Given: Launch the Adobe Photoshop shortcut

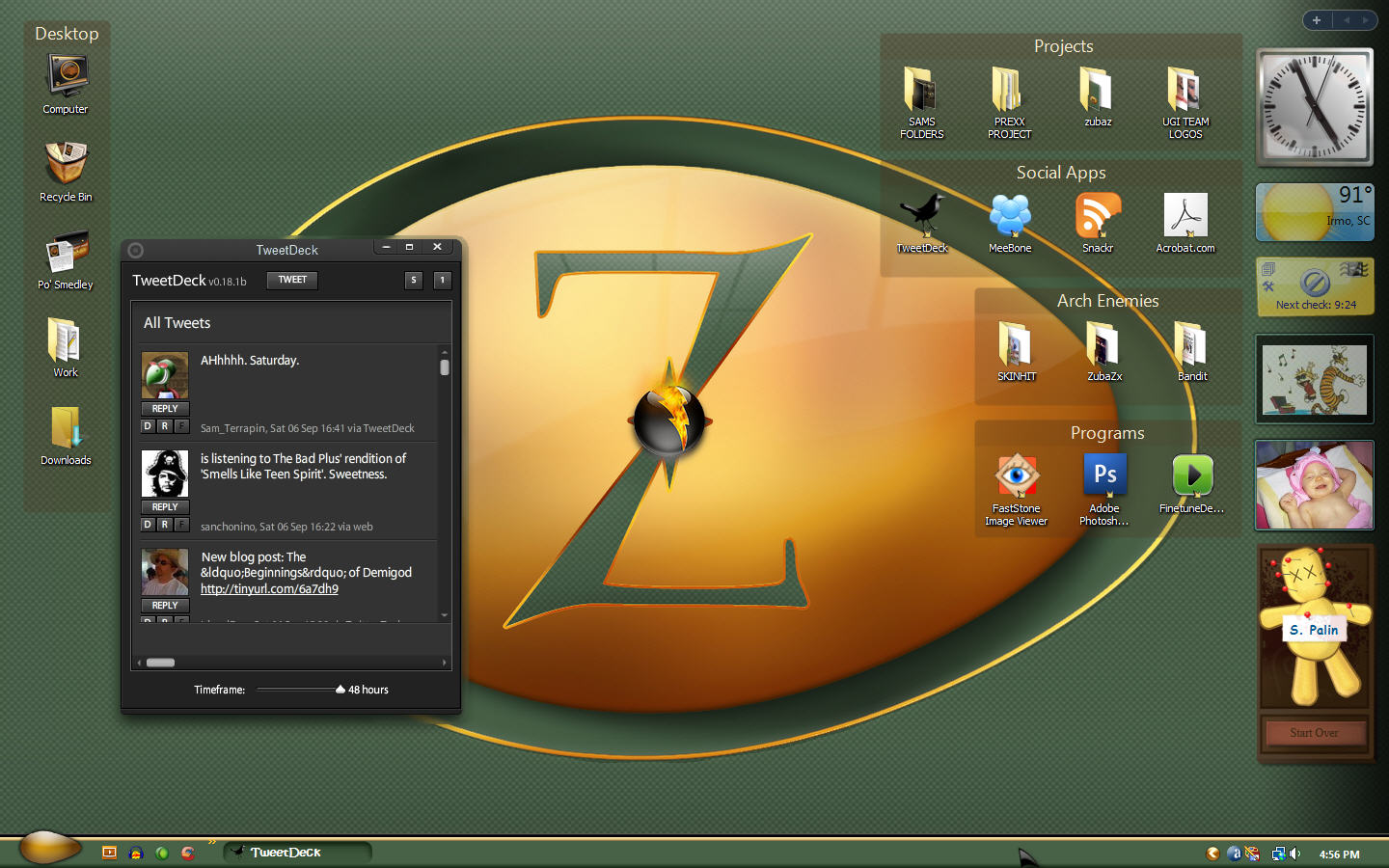Looking at the screenshot, I should click(1104, 490).
